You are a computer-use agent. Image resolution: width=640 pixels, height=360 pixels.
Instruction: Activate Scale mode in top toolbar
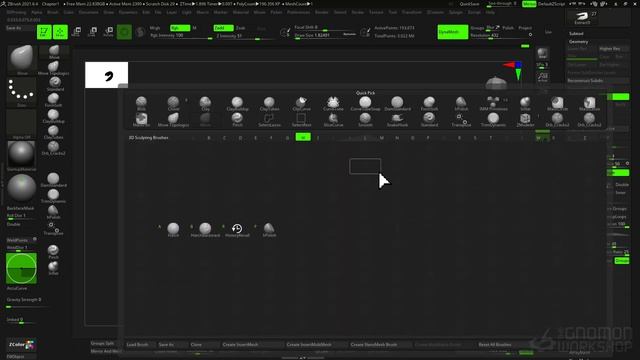coord(92,31)
